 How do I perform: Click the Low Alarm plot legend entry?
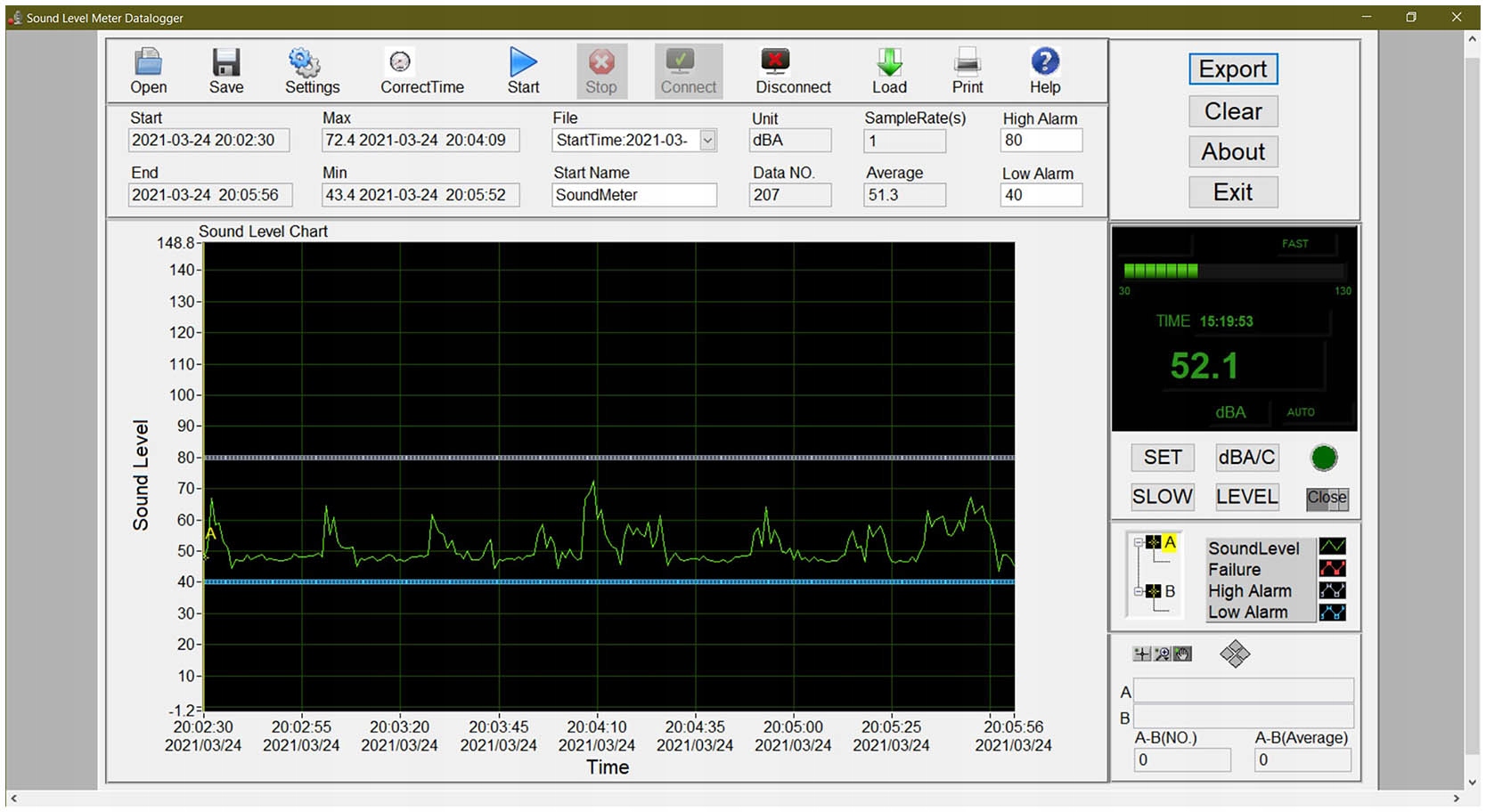[x=1247, y=613]
